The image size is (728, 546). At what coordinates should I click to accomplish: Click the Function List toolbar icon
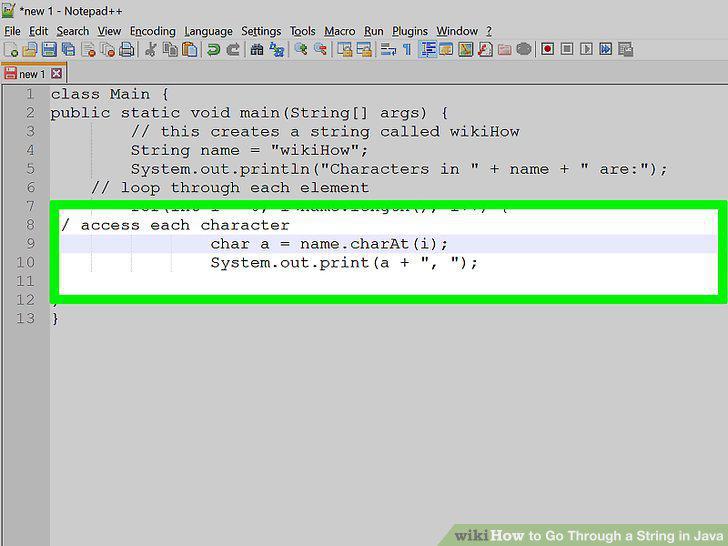(485, 49)
